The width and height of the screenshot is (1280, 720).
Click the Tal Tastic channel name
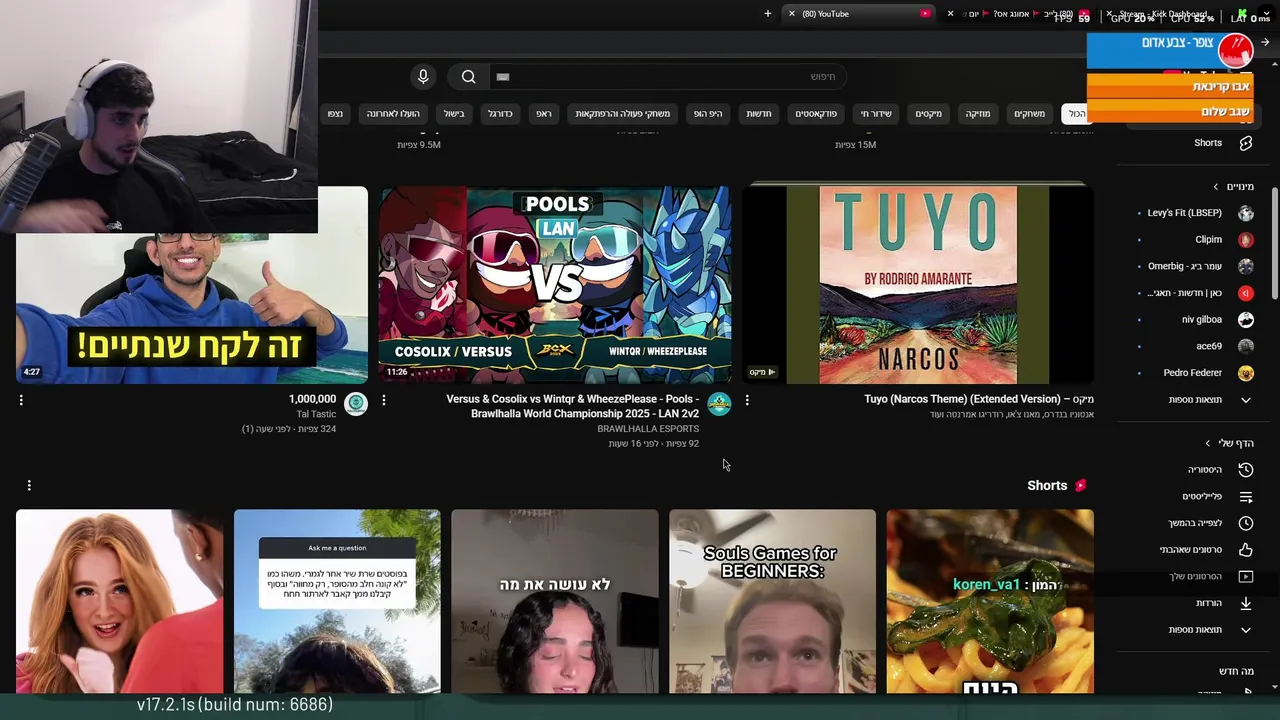click(316, 414)
